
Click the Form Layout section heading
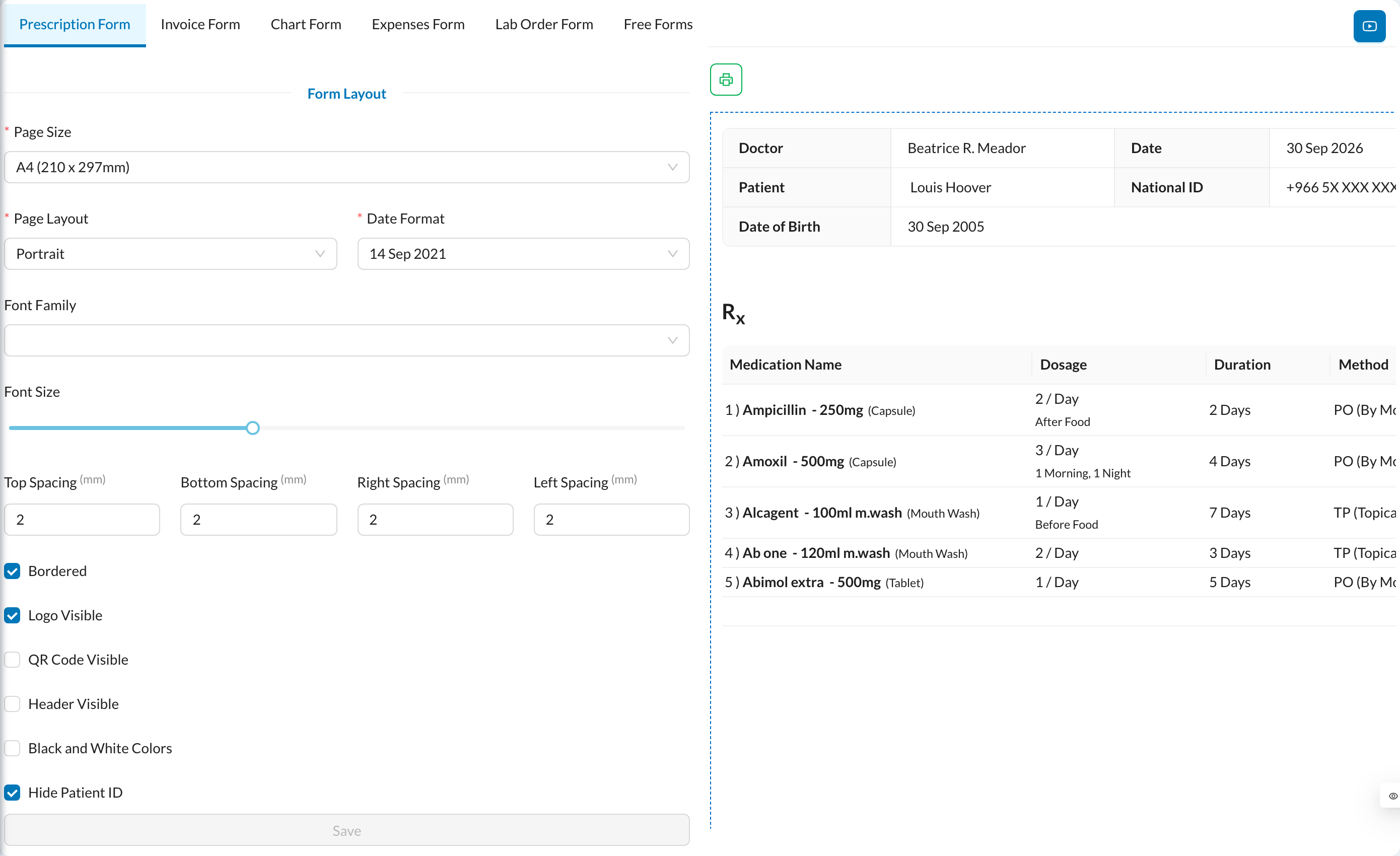point(346,94)
